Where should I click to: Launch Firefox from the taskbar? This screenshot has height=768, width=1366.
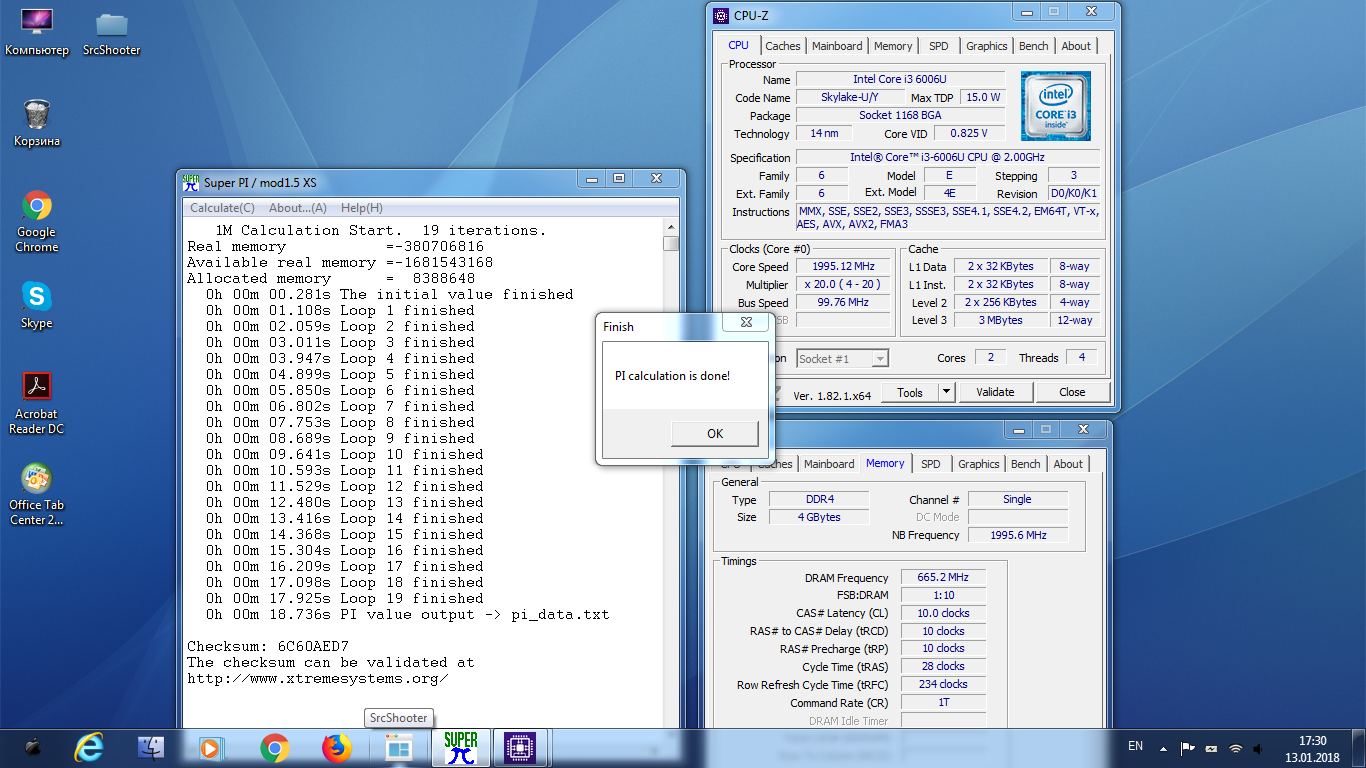(x=337, y=747)
